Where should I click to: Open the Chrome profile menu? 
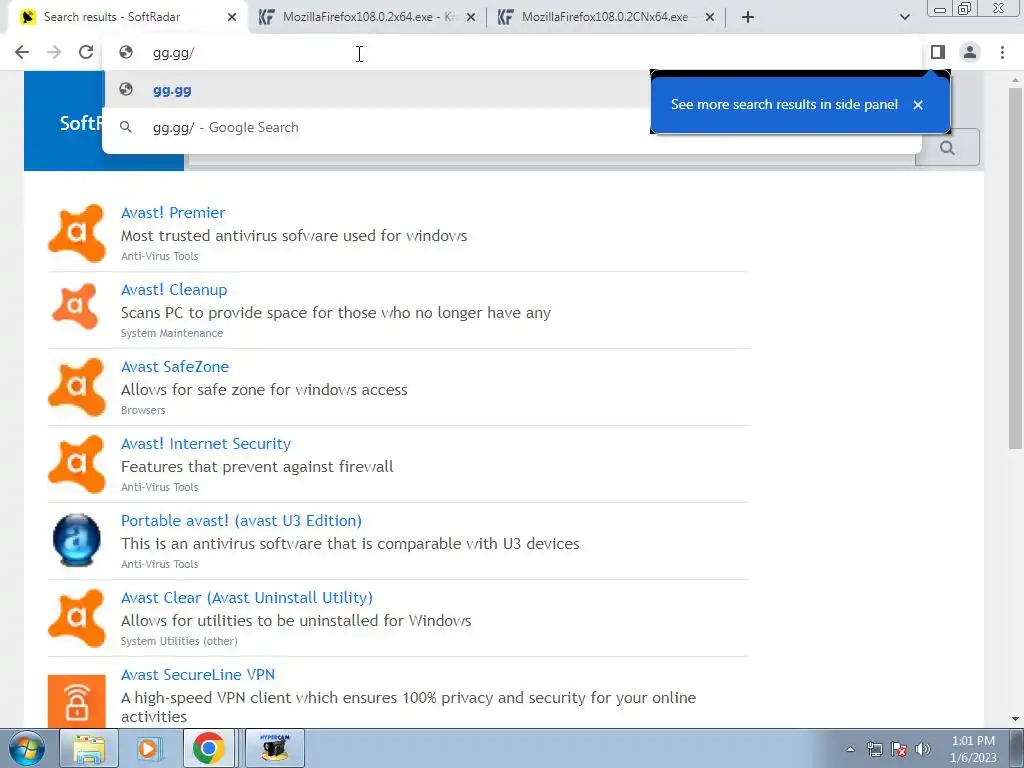pyautogui.click(x=970, y=52)
